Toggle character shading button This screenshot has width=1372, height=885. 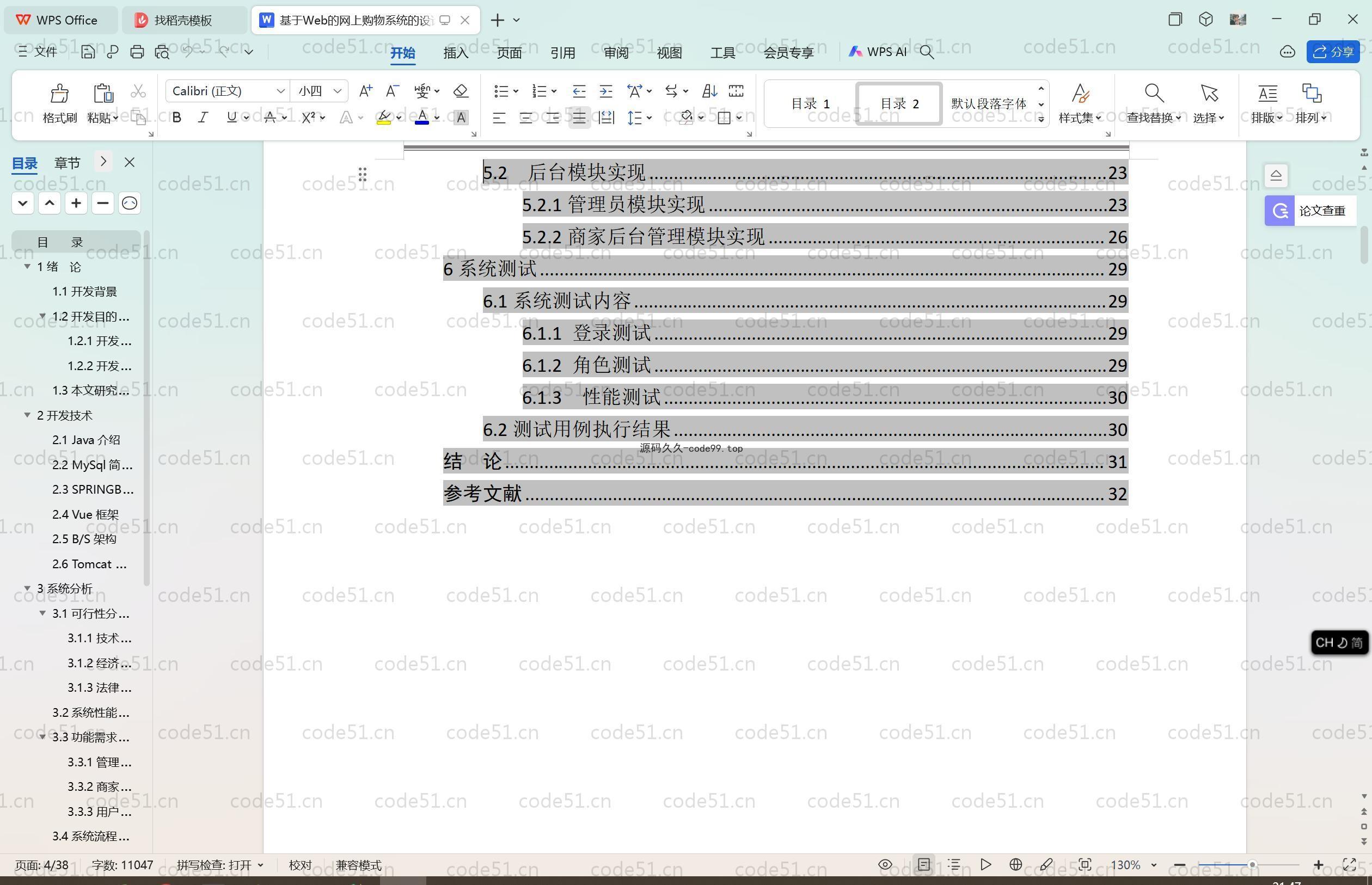(x=461, y=118)
